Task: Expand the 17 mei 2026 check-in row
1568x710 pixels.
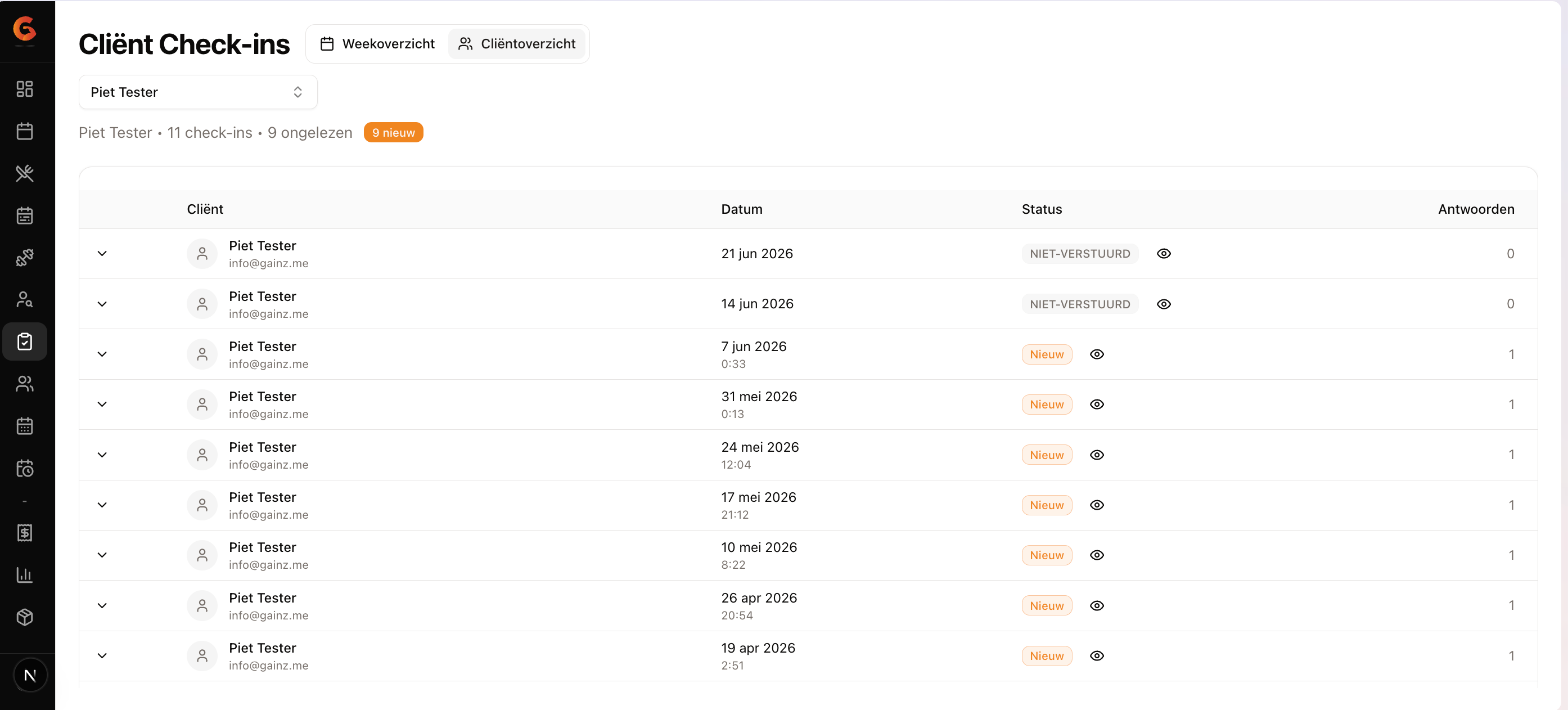Action: pos(102,505)
